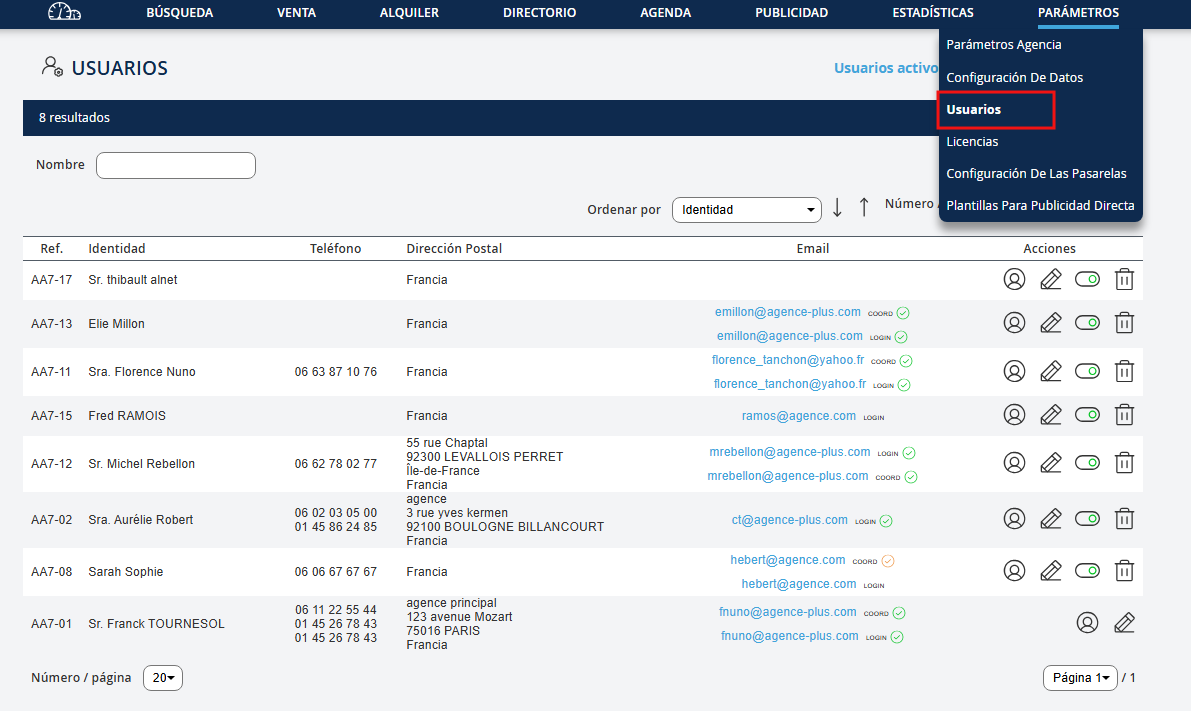1191x711 pixels.
Task: Open the Página 1 page selector
Action: pos(1079,678)
